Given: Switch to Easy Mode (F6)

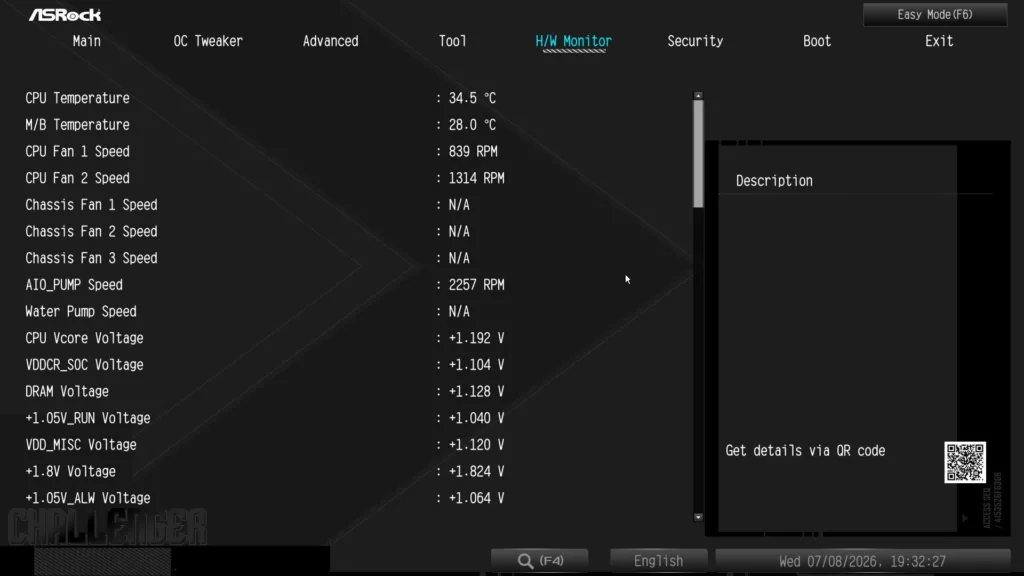Looking at the screenshot, I should point(935,14).
